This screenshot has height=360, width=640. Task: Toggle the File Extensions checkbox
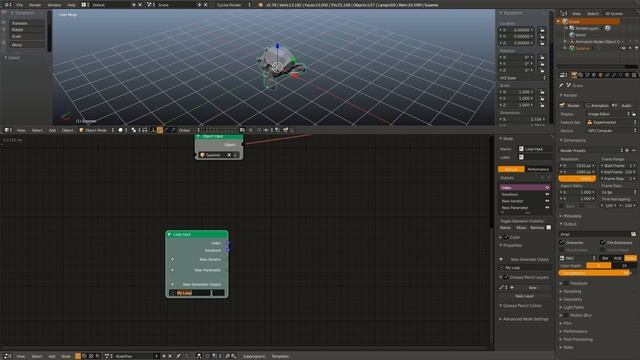point(602,242)
